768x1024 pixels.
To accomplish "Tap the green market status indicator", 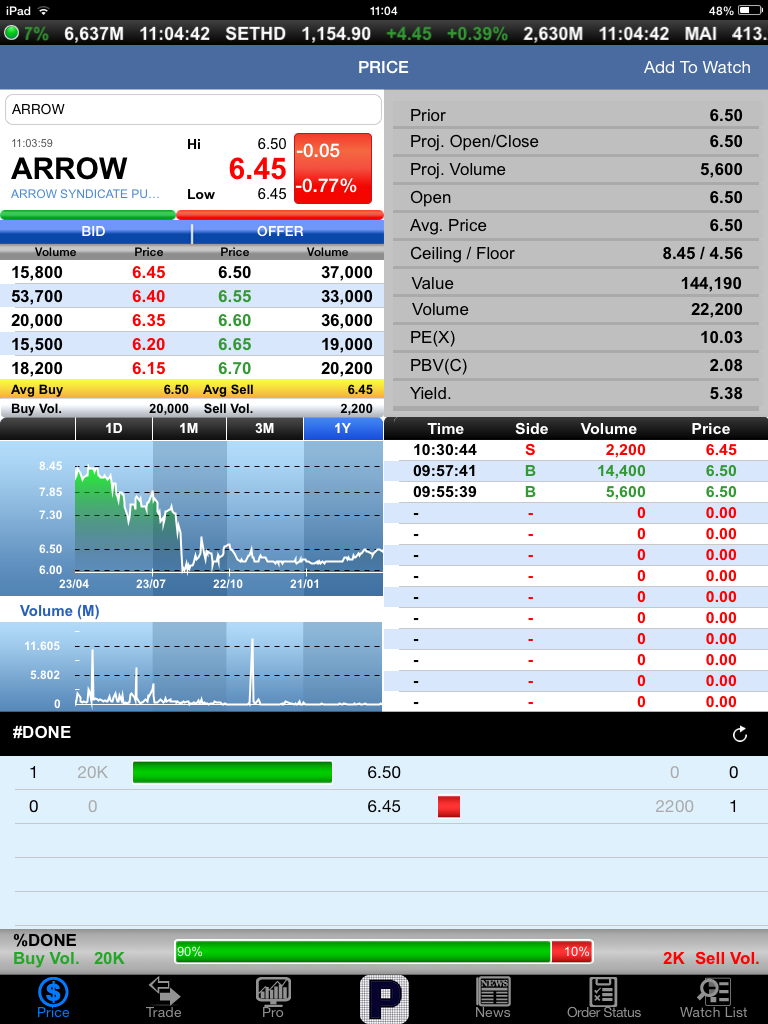I will click(11, 33).
